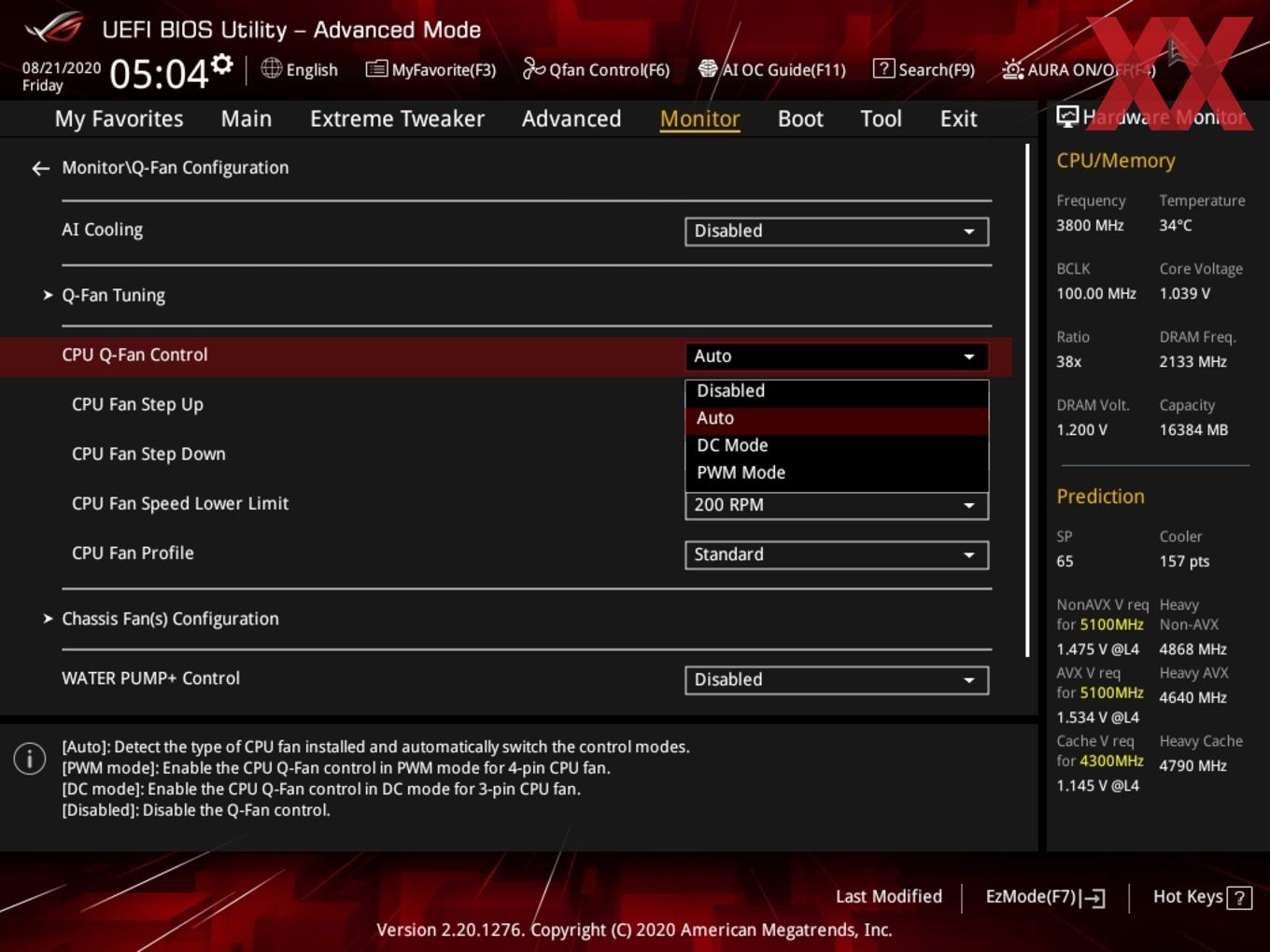The width and height of the screenshot is (1270, 952).
Task: Select the Monitor tab
Action: (x=699, y=119)
